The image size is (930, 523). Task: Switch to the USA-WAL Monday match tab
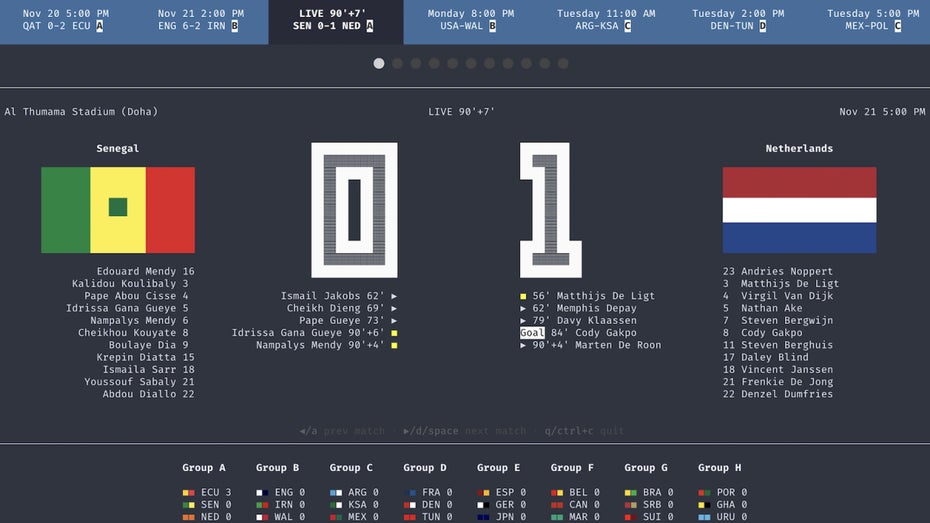[x=470, y=21]
